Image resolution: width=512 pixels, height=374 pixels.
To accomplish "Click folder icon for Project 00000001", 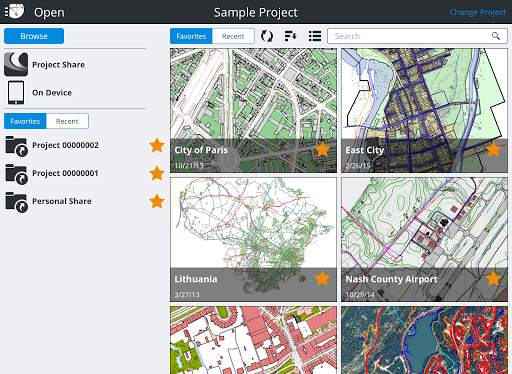I will pos(17,174).
